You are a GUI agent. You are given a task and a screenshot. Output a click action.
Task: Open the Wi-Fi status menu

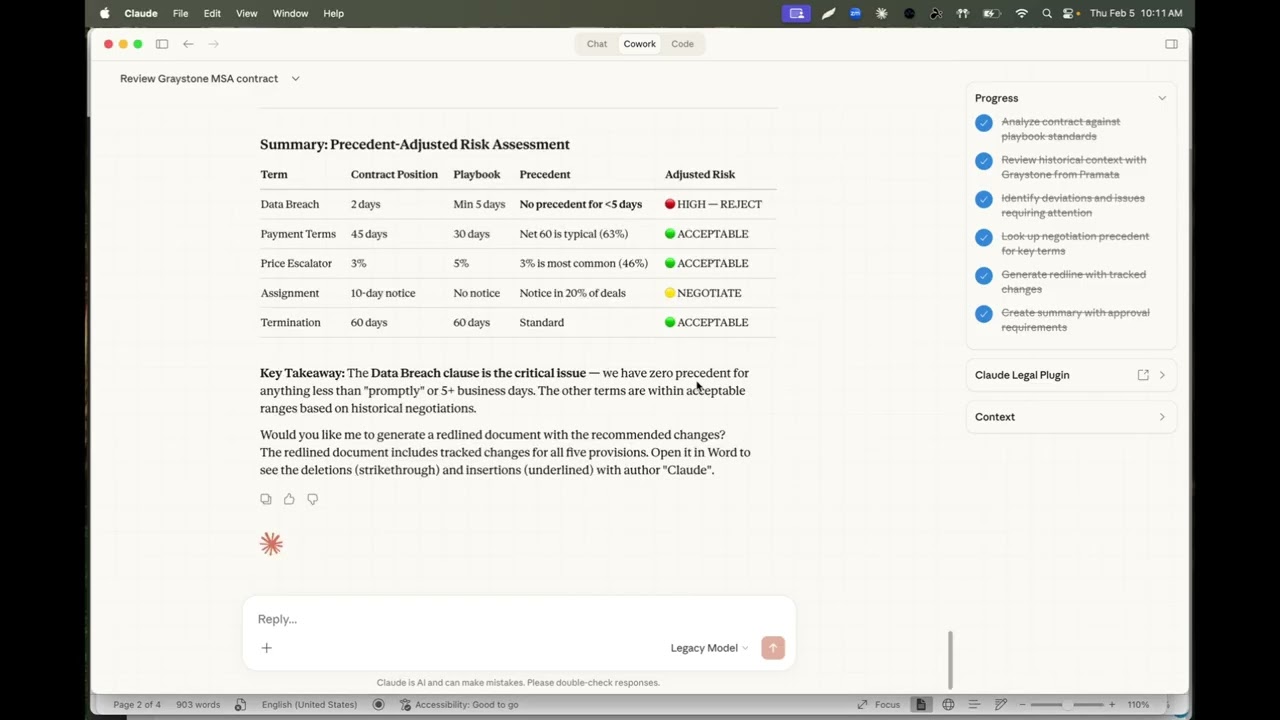point(1021,13)
